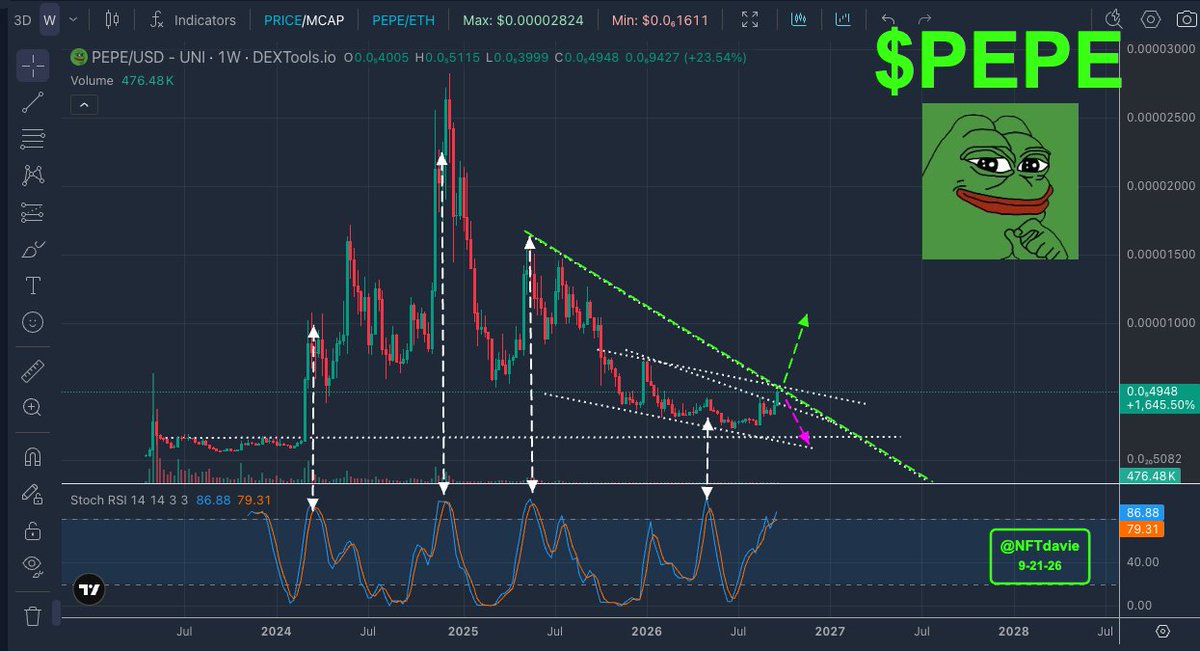Viewport: 1200px width, 651px height.
Task: Toggle lock all drawing tools
Action: pos(33,530)
